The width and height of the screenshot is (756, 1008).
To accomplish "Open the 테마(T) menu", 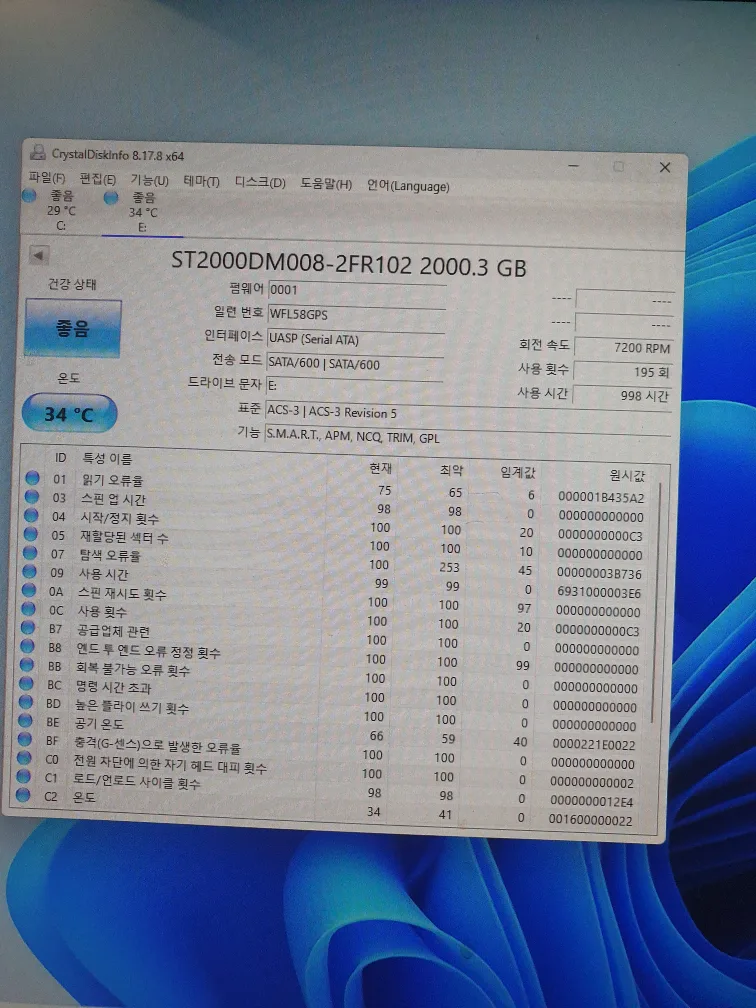I will pos(201,182).
